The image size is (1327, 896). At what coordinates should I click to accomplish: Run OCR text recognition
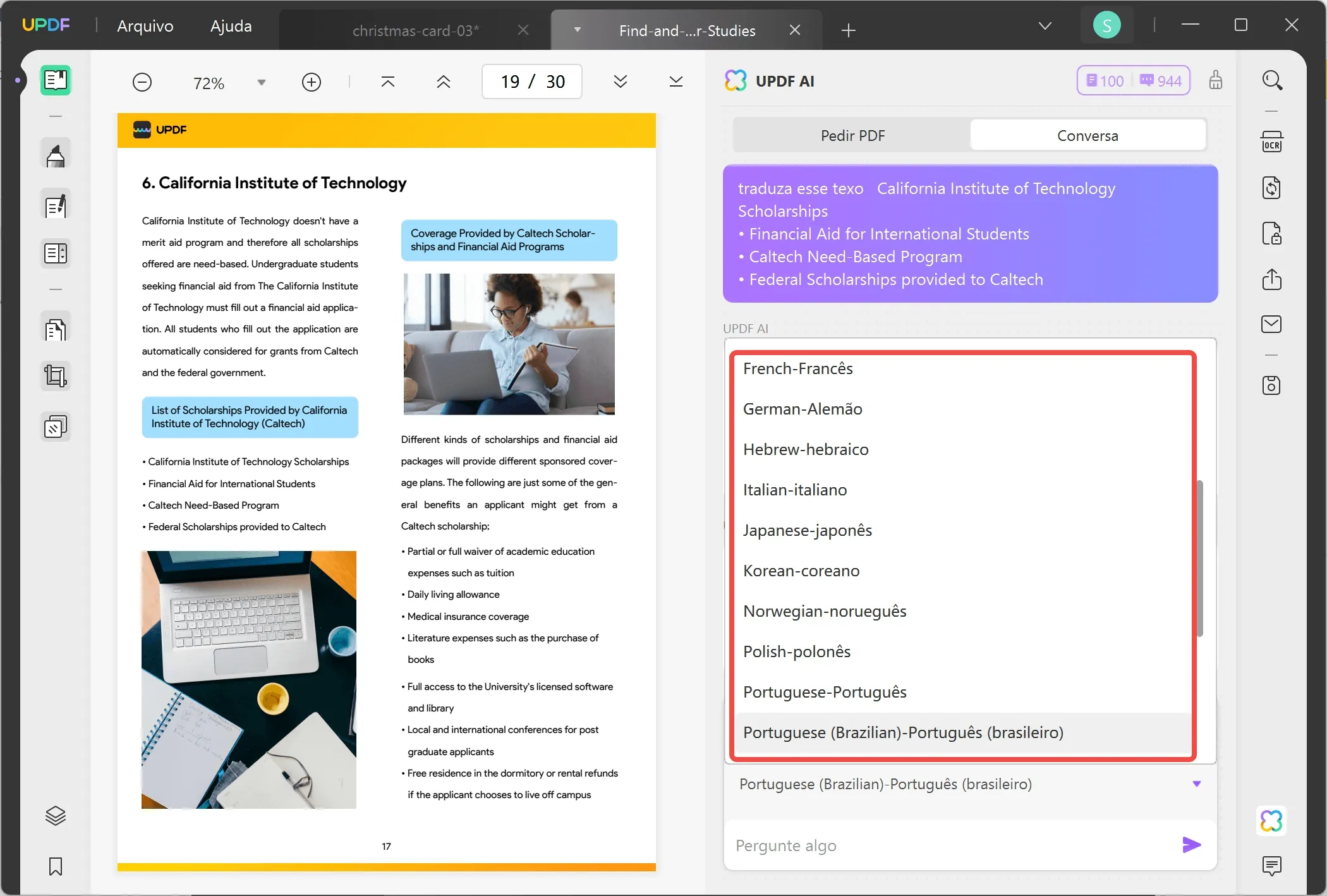(1272, 142)
